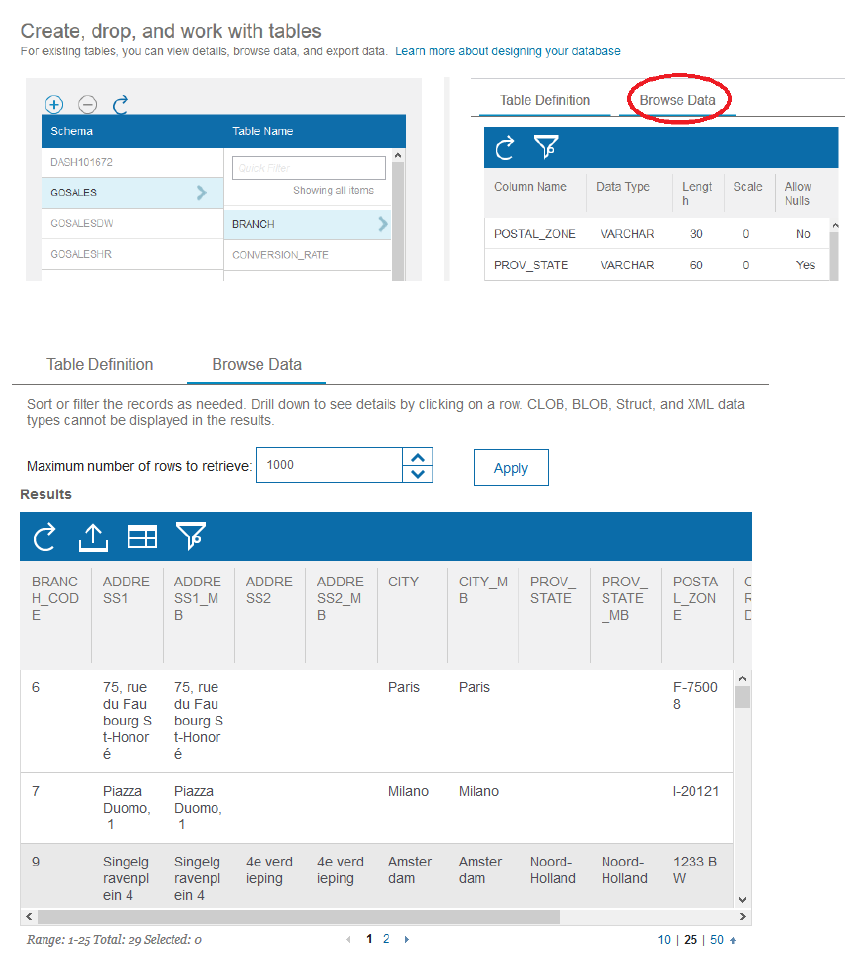Select the GOSALESDW schema
The height and width of the screenshot is (960, 867).
132,223
